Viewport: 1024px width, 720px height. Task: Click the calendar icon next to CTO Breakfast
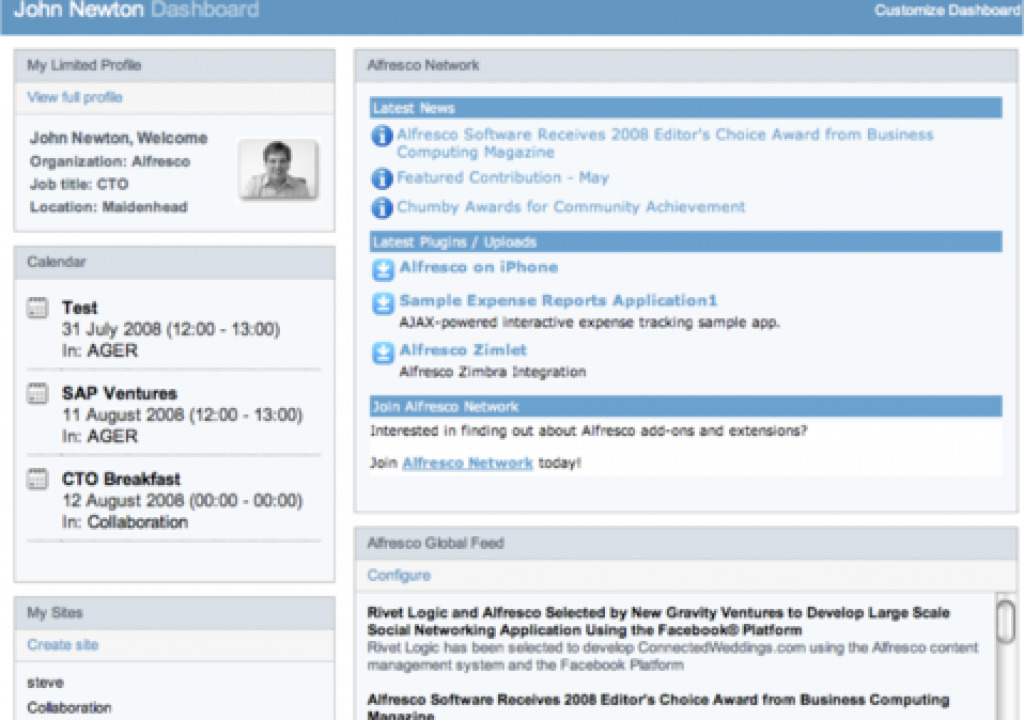point(38,479)
